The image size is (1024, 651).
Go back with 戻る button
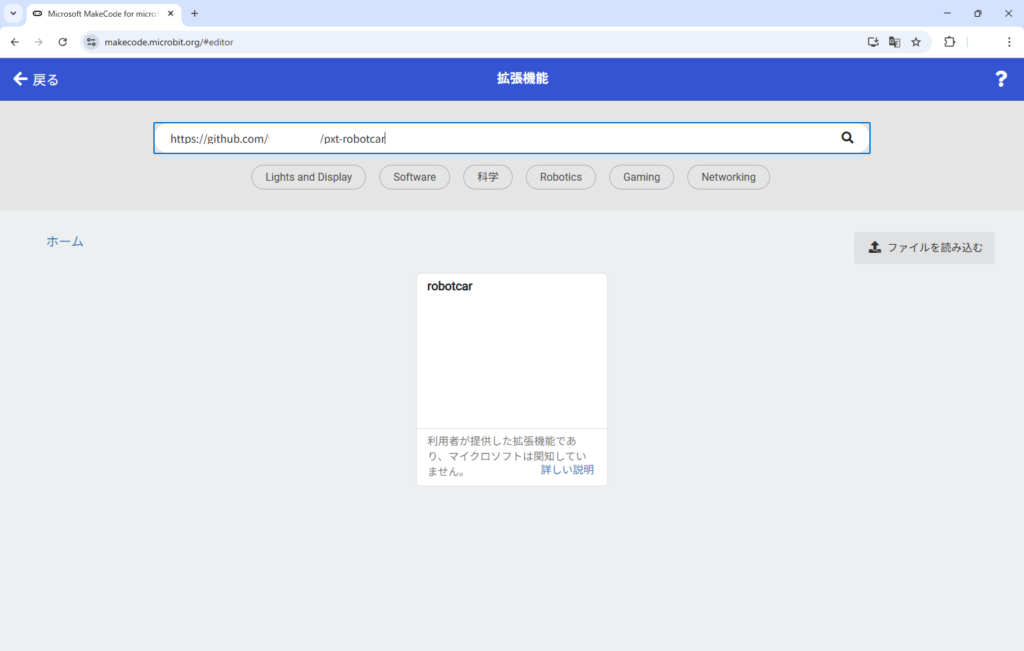[36, 79]
